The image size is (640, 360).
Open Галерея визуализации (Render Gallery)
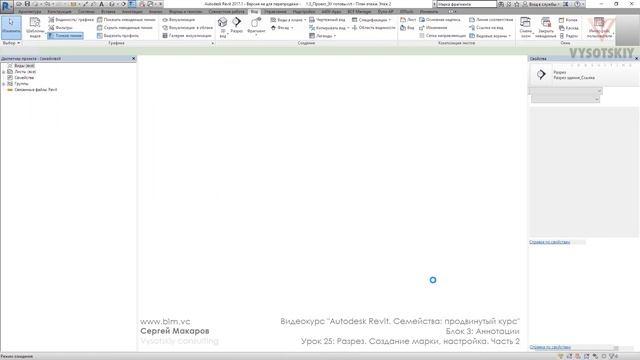pos(187,36)
